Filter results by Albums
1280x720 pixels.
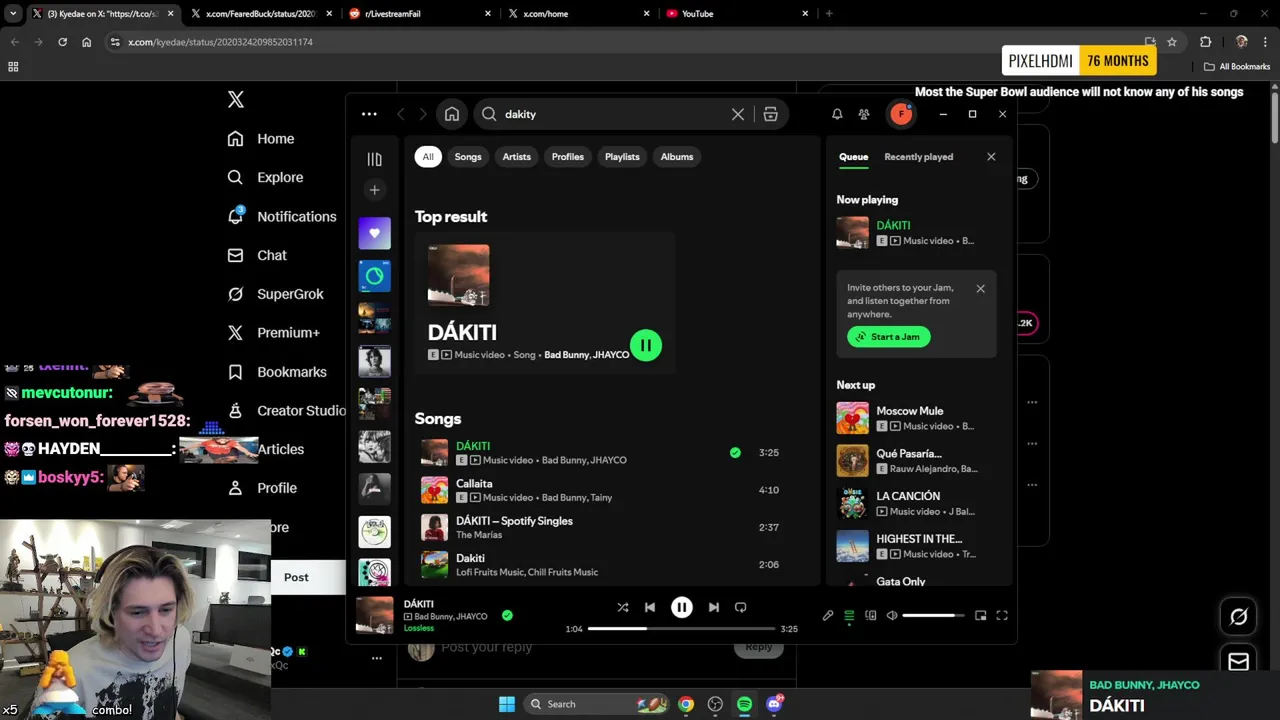(677, 157)
